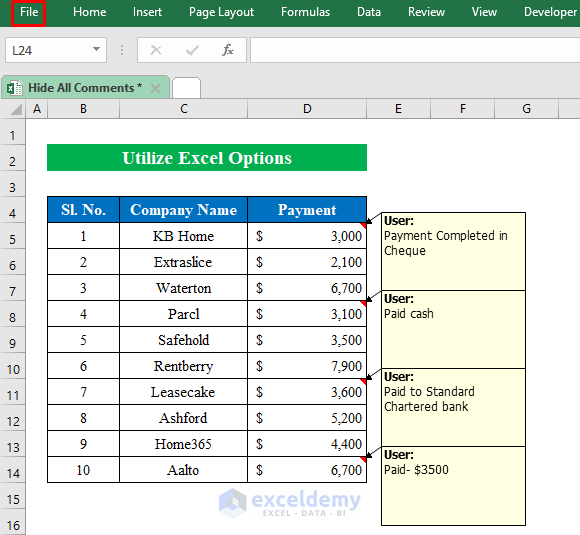
Task: Select the payment cell showing 5,200
Action: pyautogui.click(x=307, y=418)
